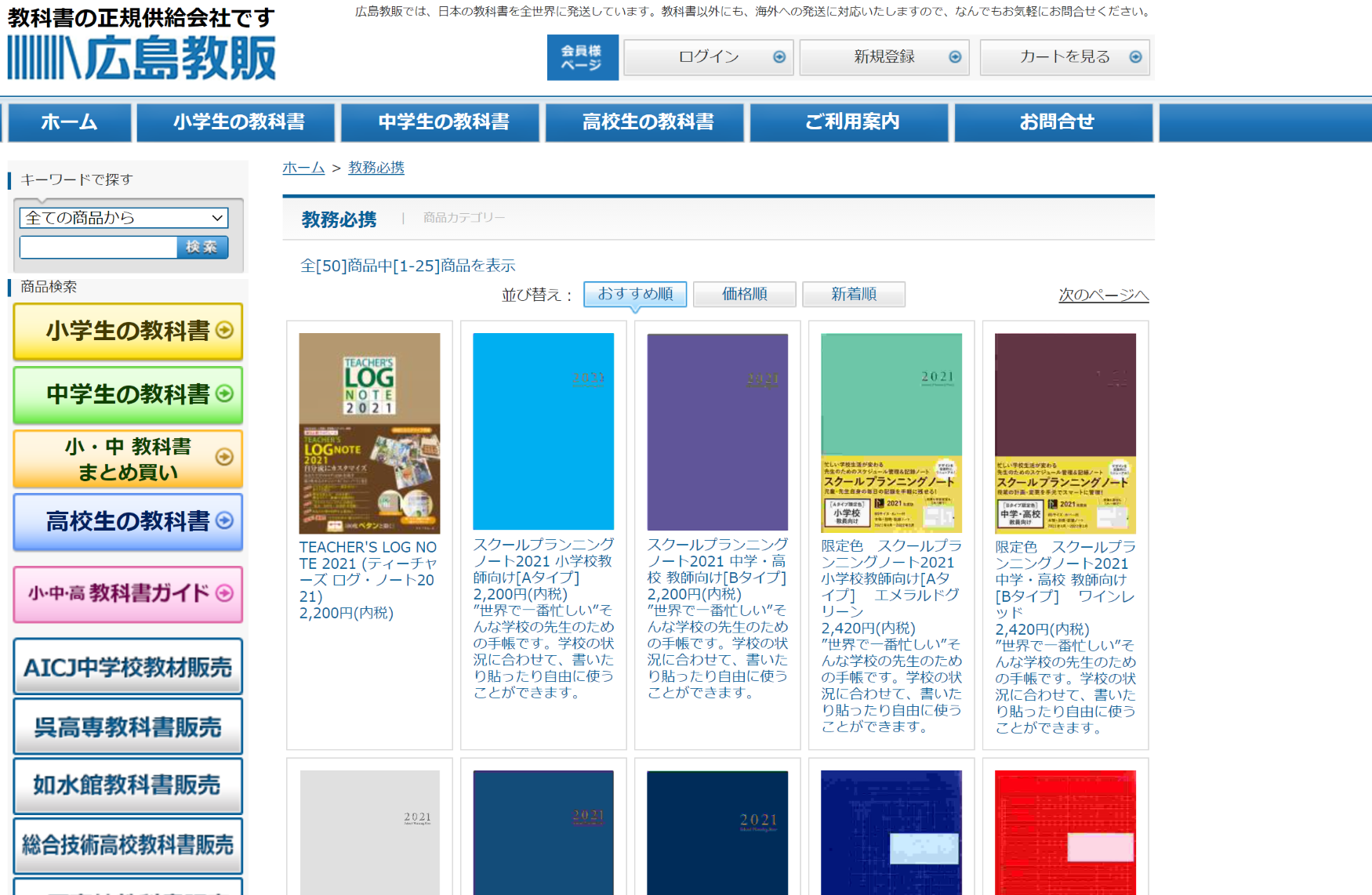Screen dimensions: 1372x895
Task: Open the wine red planner thumbnail
Action: [x=1065, y=433]
